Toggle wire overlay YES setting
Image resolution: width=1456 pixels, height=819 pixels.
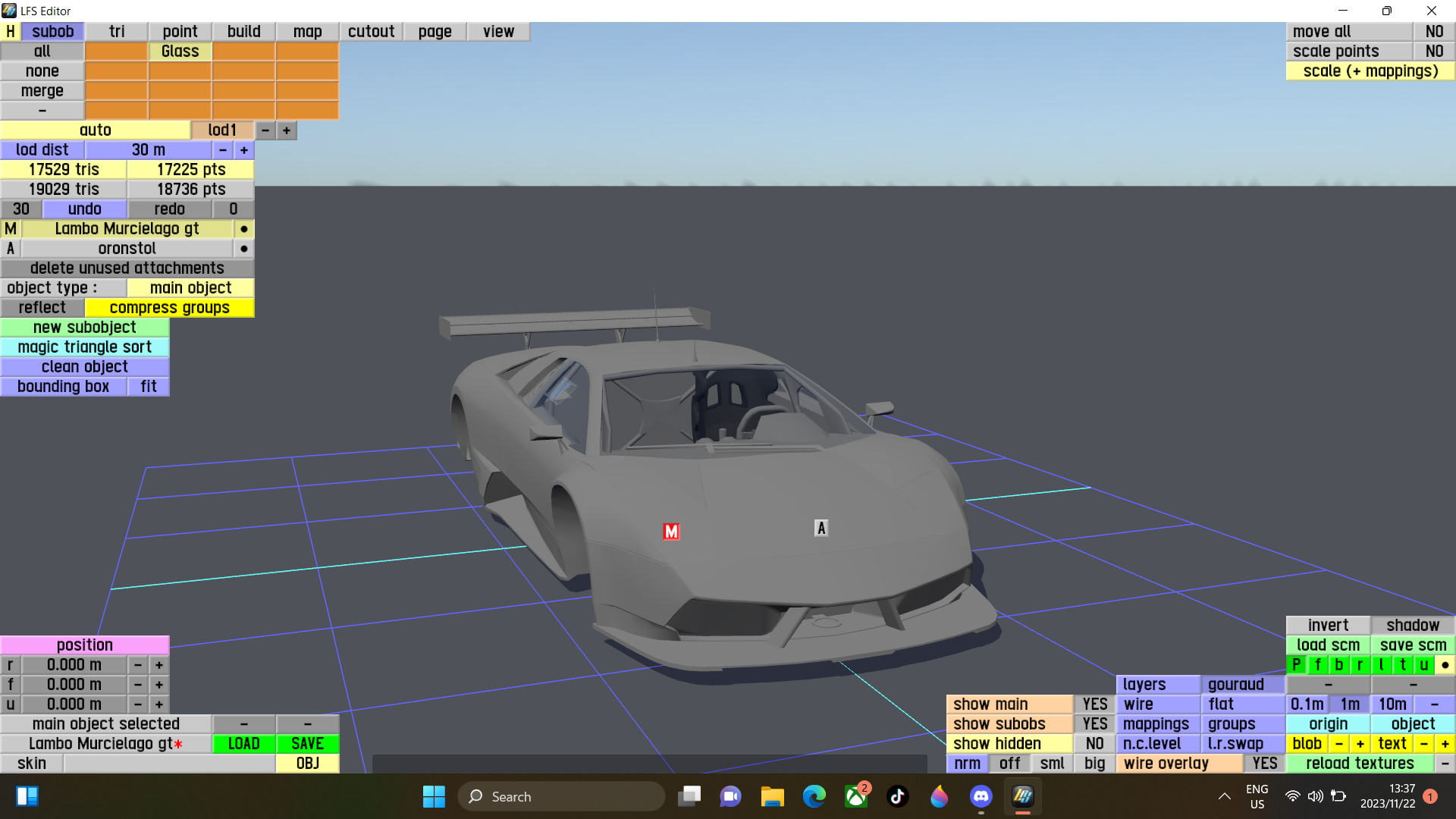pos(1264,764)
